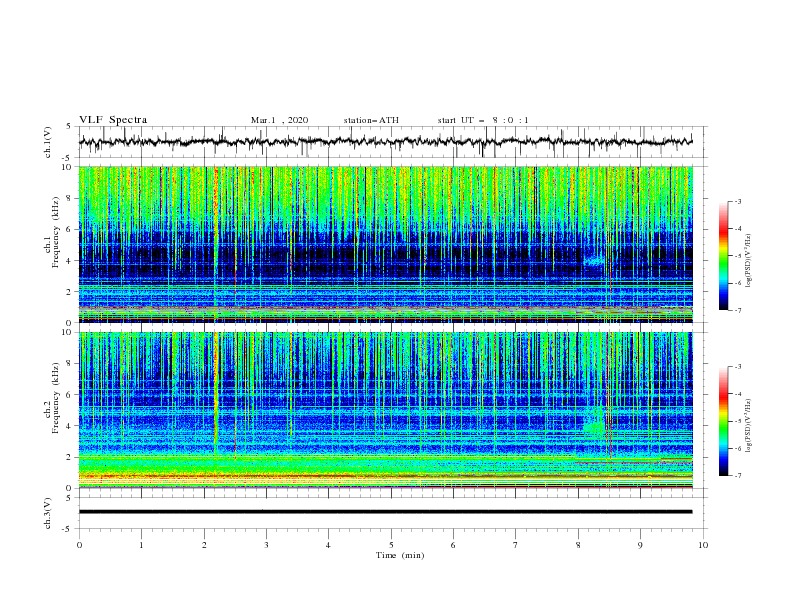Image resolution: width=792 pixels, height=612 pixels.
Task: Click the lower color bar's "log(PSD)(V²/Hz)" label
Action: [x=748, y=425]
